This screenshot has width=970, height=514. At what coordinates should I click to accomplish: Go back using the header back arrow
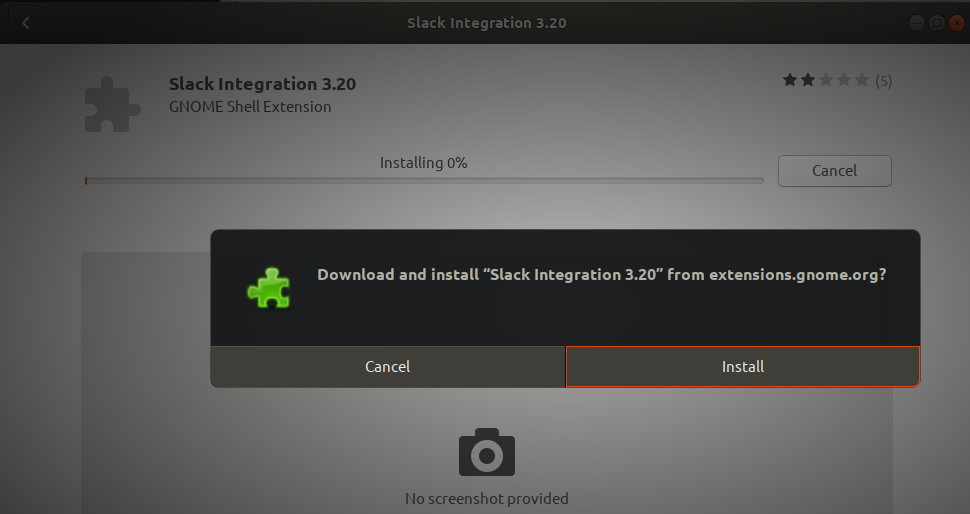point(25,24)
